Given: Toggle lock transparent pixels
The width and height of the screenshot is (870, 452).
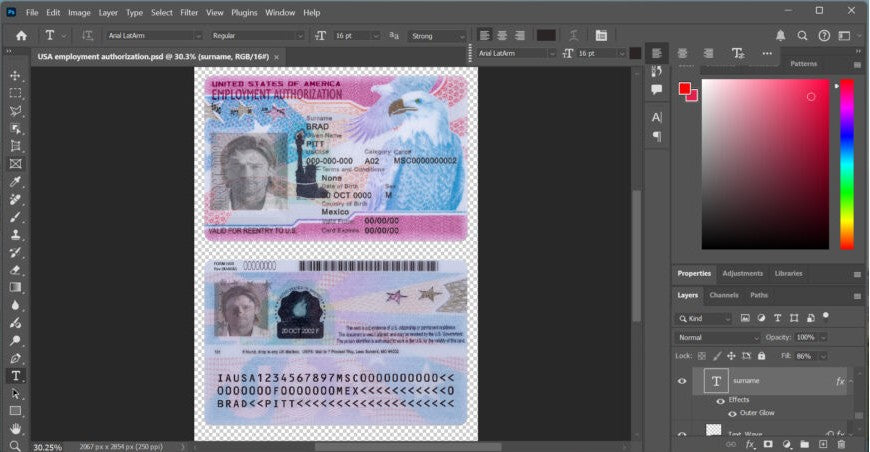Looking at the screenshot, I should [x=702, y=356].
